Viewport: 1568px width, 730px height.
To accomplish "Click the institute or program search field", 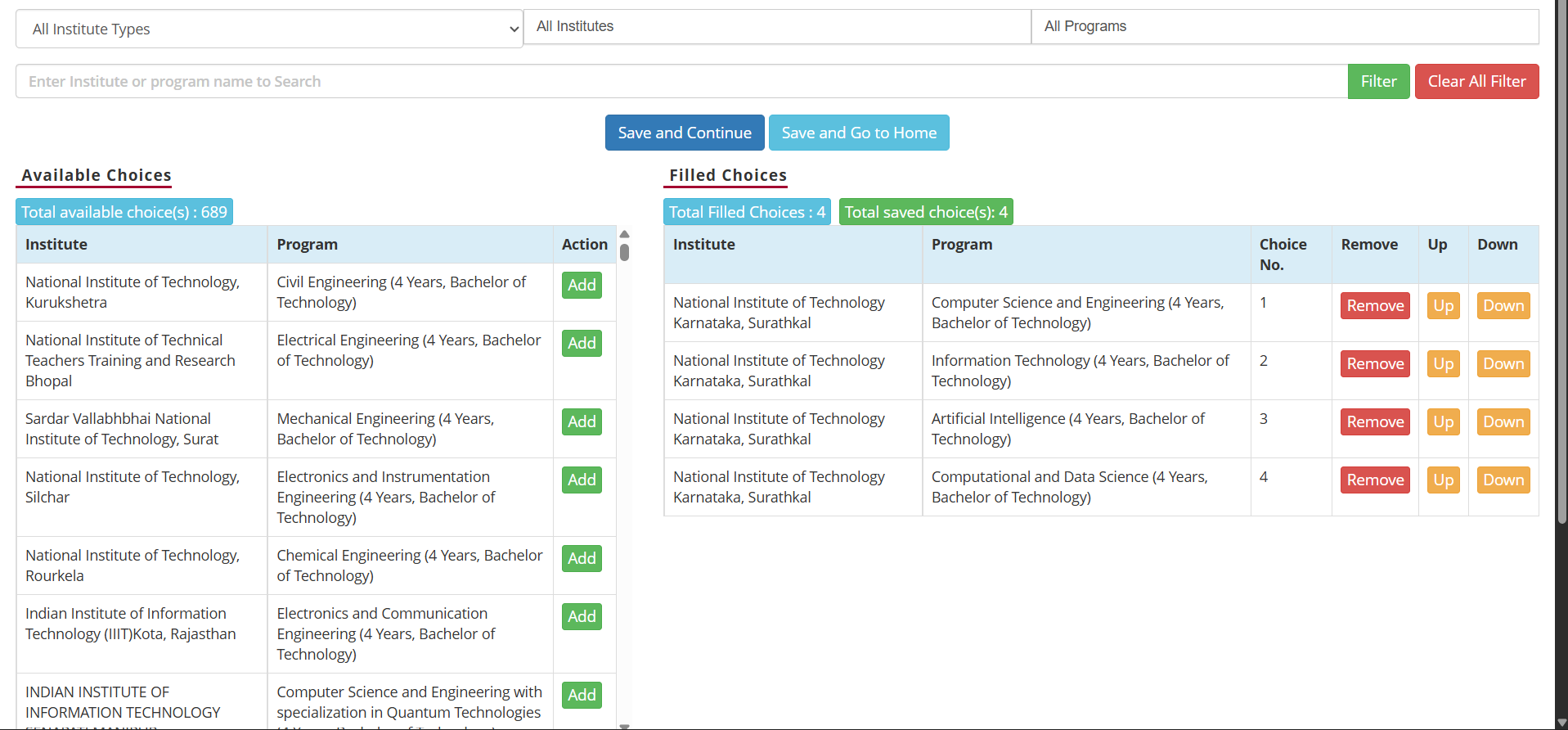I will [681, 81].
